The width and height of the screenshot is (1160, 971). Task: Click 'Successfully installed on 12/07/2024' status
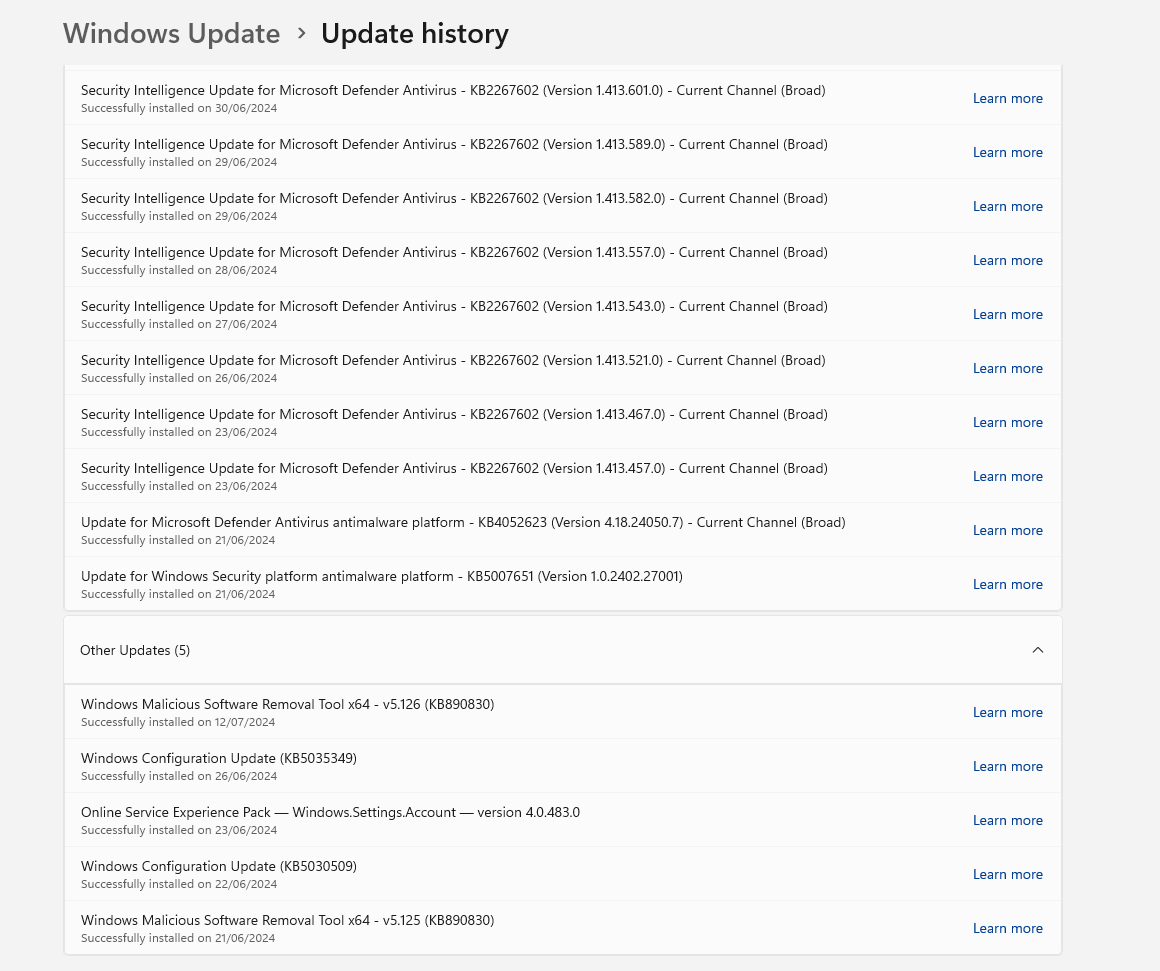point(178,722)
